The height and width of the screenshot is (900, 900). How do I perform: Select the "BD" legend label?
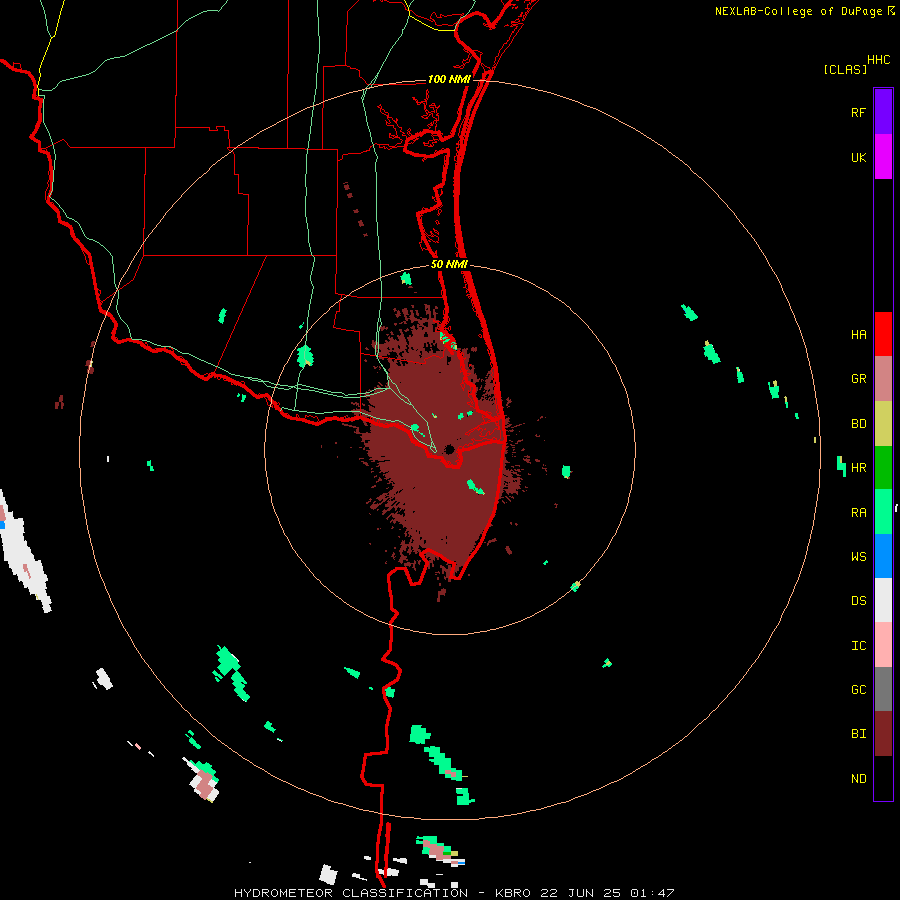[x=858, y=424]
